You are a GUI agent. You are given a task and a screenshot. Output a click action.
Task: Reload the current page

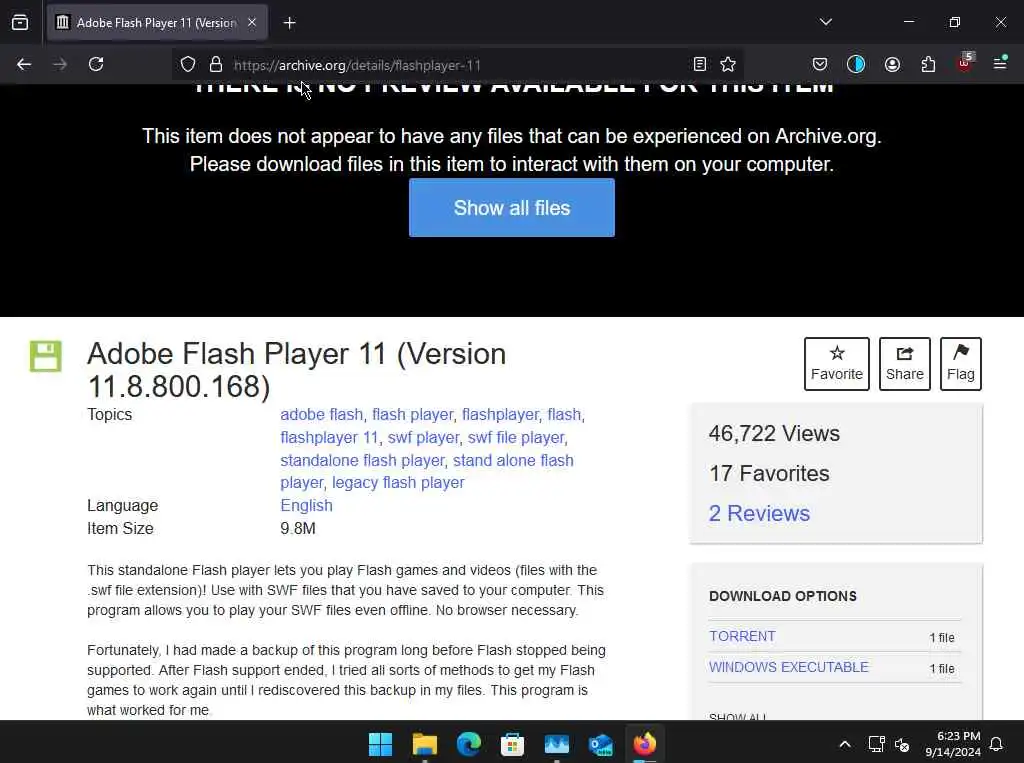point(96,64)
